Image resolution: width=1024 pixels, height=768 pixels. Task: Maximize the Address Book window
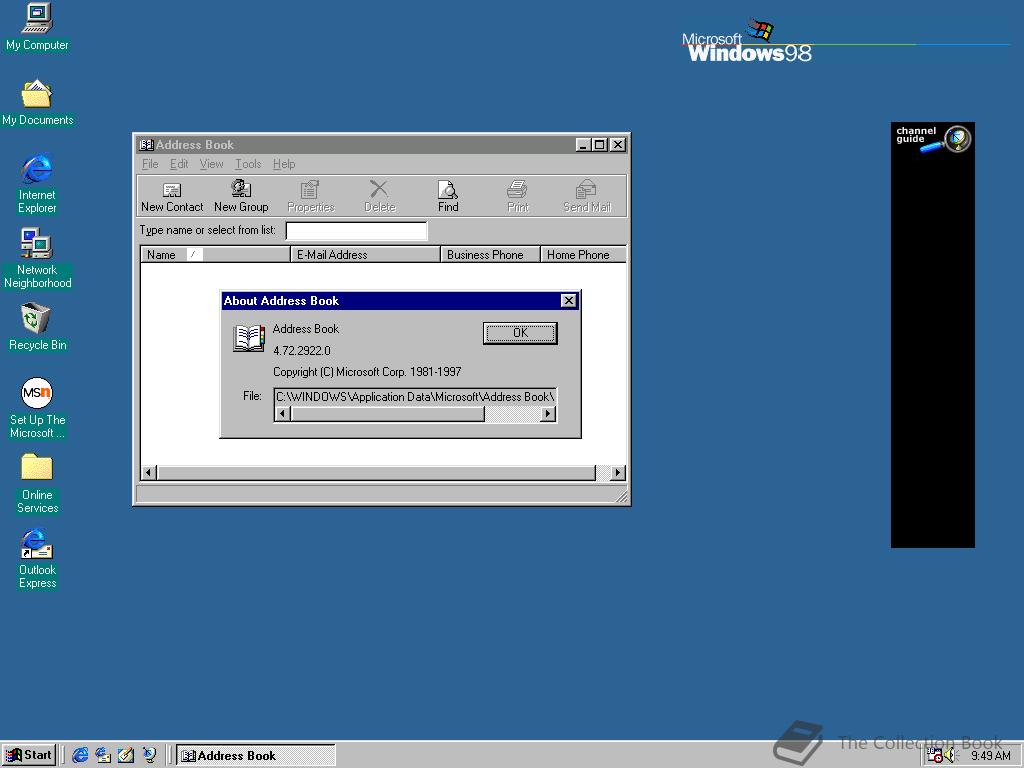point(600,144)
